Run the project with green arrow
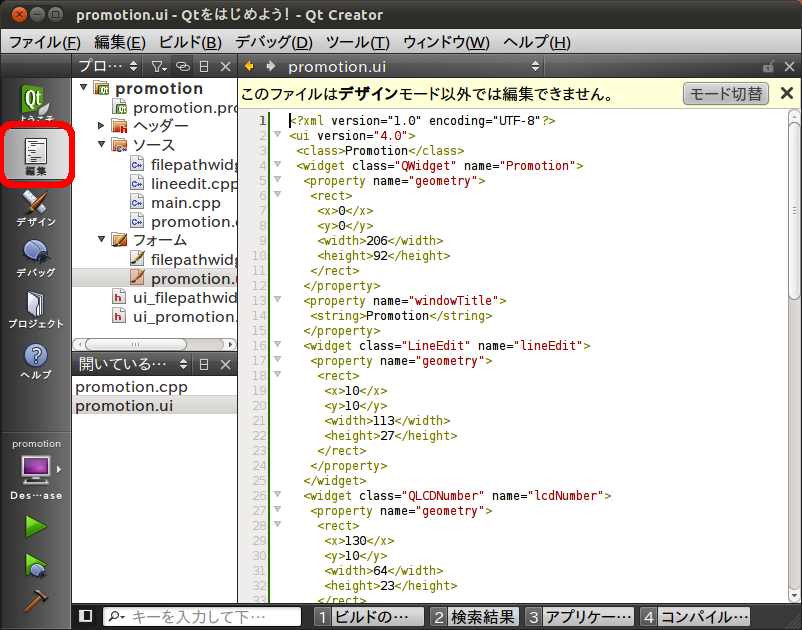 tap(36, 526)
